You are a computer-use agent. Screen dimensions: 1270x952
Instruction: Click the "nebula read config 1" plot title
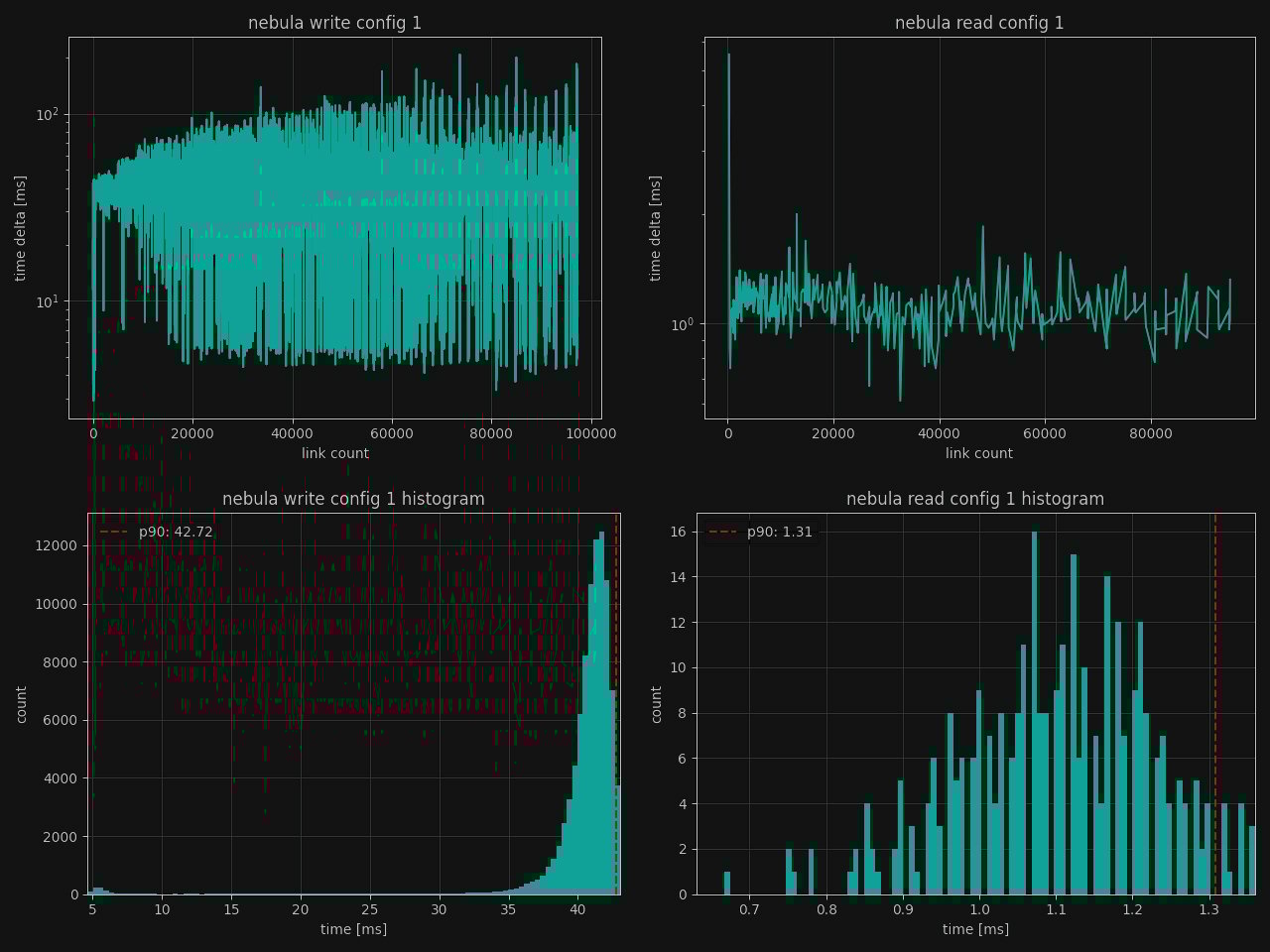pos(979,23)
